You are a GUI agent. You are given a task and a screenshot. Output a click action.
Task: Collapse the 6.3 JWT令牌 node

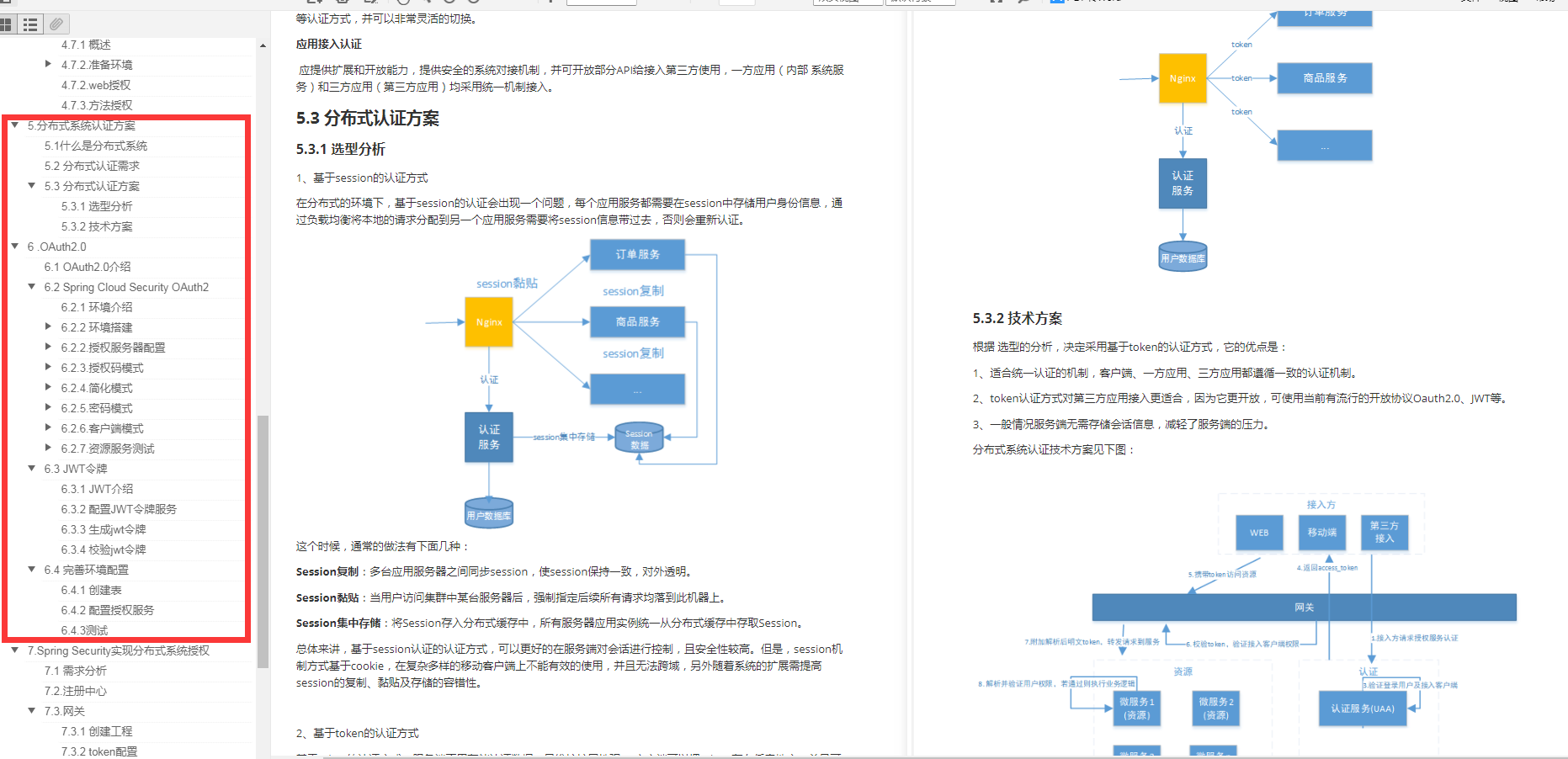tap(32, 468)
